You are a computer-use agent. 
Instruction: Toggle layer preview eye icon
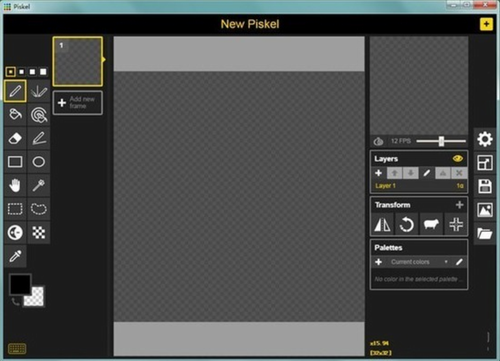tap(458, 159)
